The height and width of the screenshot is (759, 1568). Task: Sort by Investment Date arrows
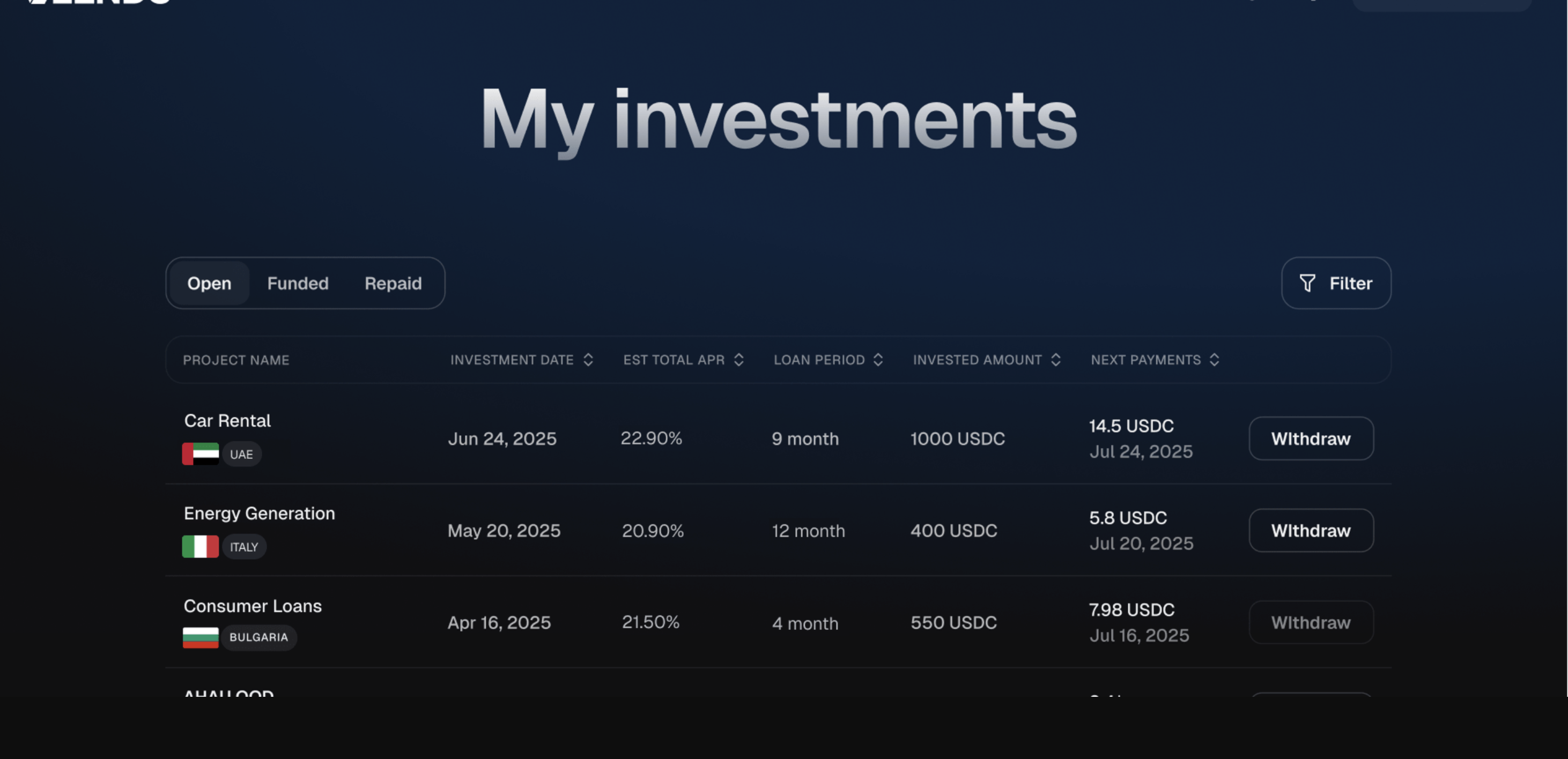coord(588,360)
